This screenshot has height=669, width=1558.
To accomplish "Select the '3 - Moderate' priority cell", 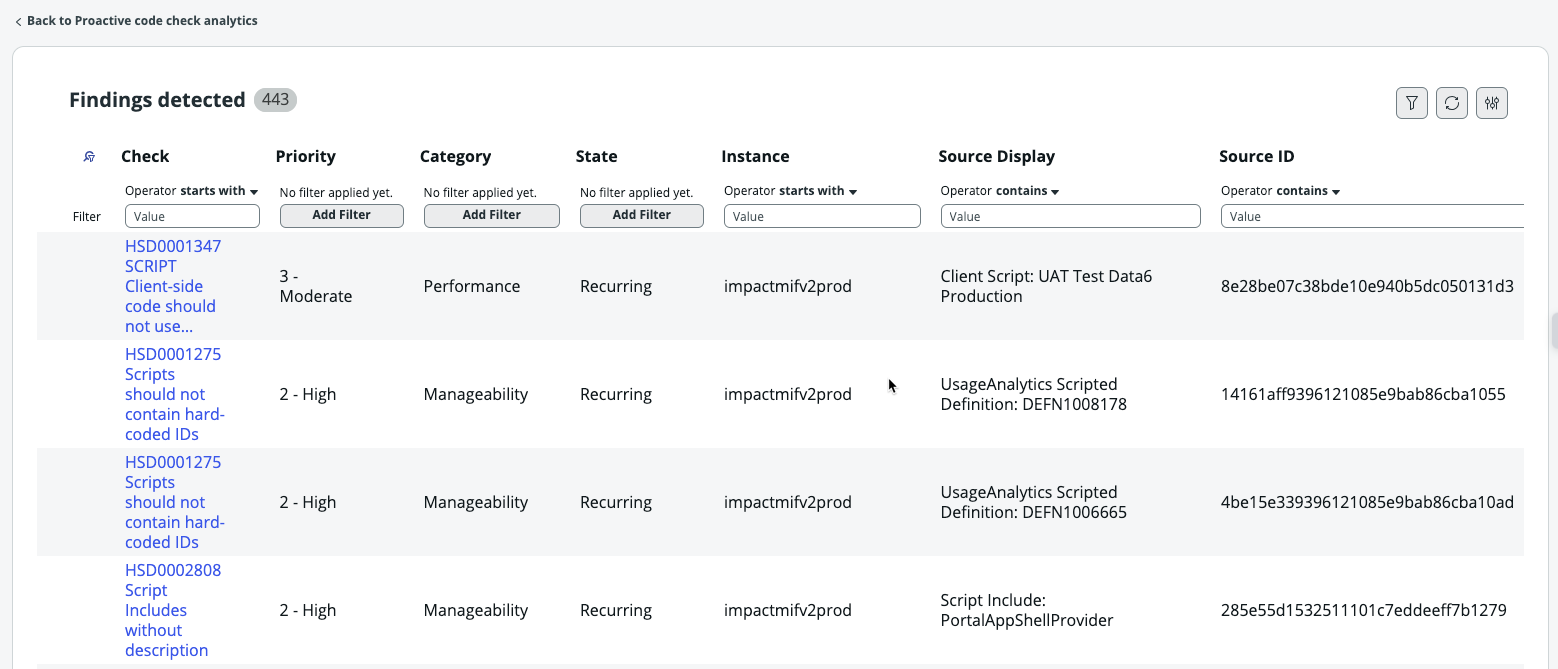I will click(x=316, y=286).
